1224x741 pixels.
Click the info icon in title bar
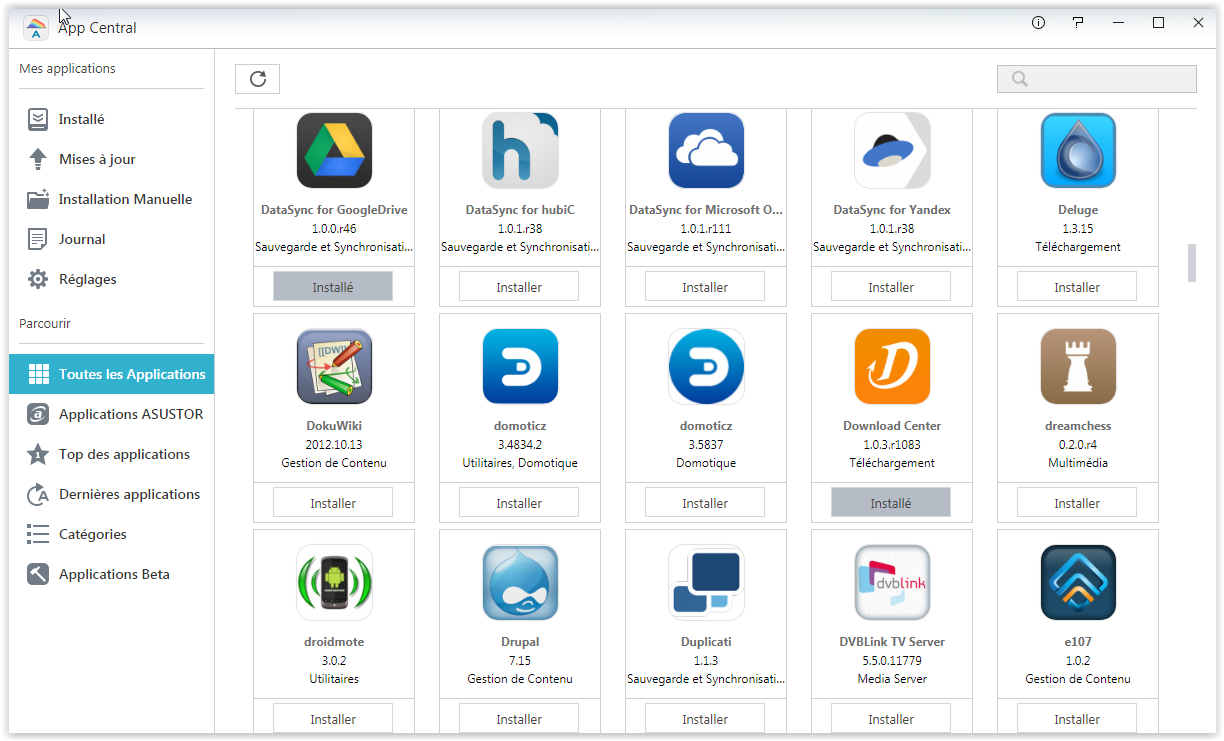(1038, 23)
